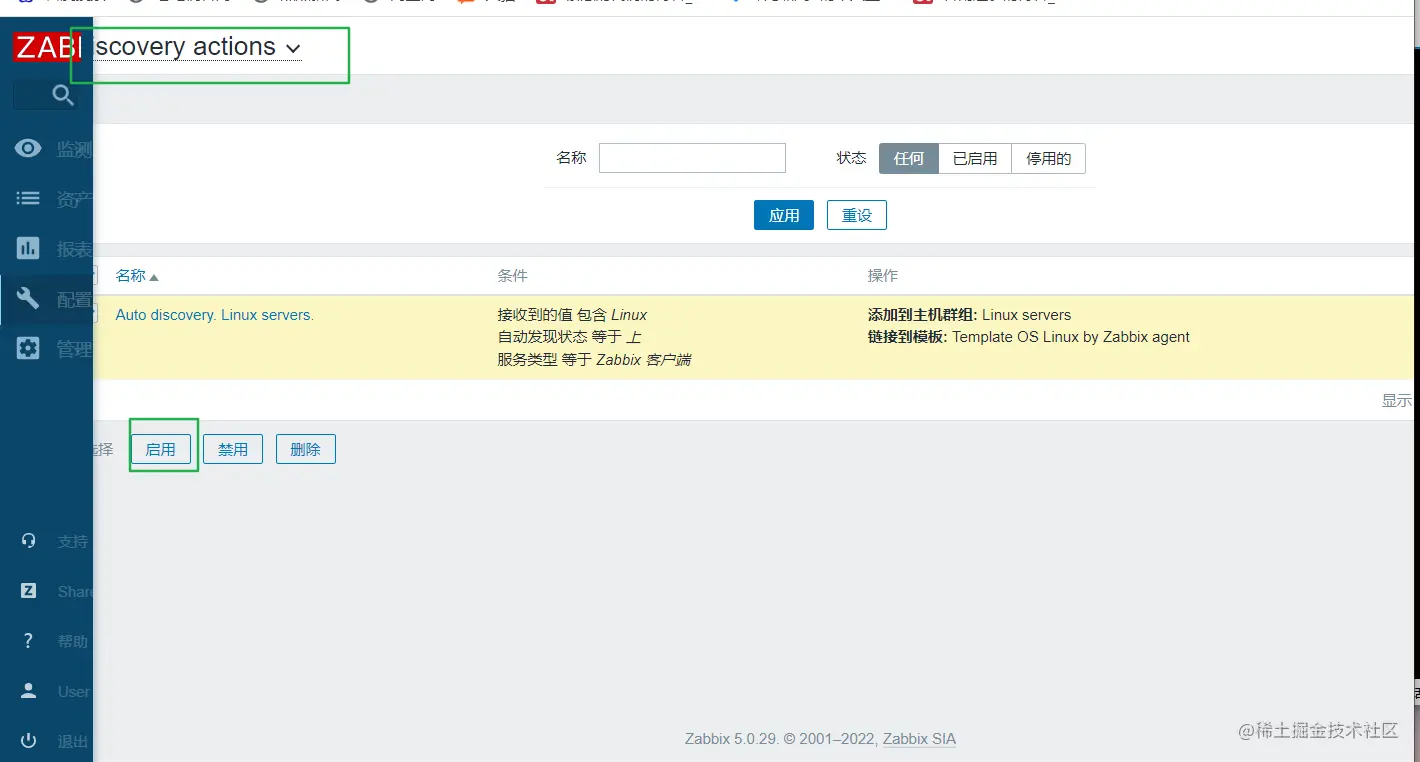Click 添加到主机群组: Linux servers operation
Screen dimensions: 1420x762
click(969, 315)
